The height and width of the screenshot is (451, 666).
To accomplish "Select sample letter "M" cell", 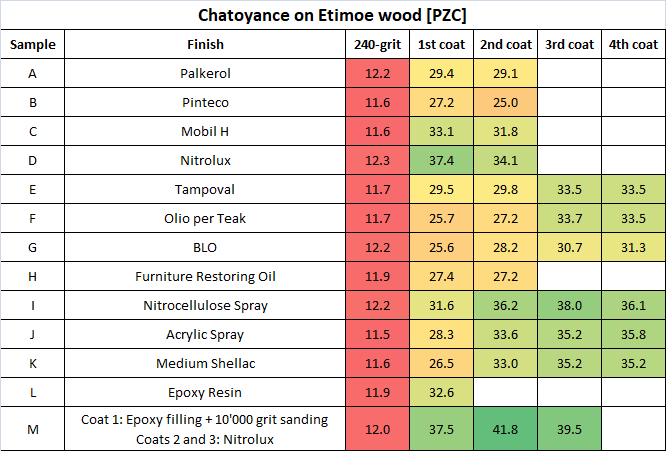I will coord(33,429).
